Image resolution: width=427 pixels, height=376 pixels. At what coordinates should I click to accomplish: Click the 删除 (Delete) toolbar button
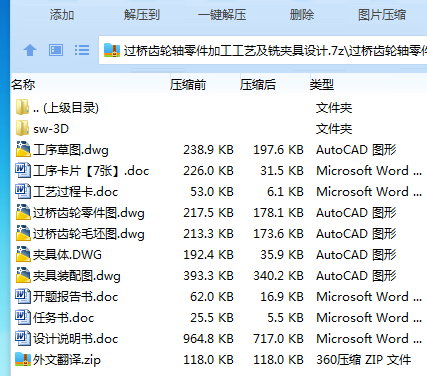click(x=302, y=15)
